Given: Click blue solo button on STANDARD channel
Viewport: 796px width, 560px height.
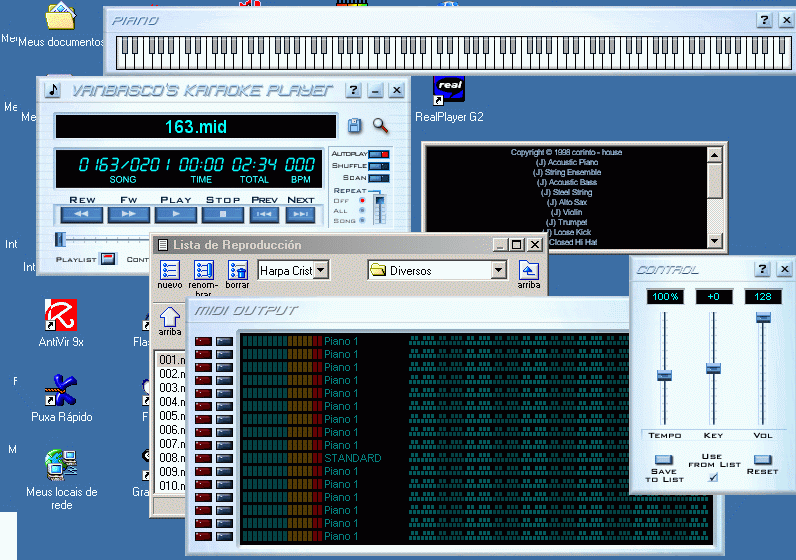Looking at the screenshot, I should [224, 458].
